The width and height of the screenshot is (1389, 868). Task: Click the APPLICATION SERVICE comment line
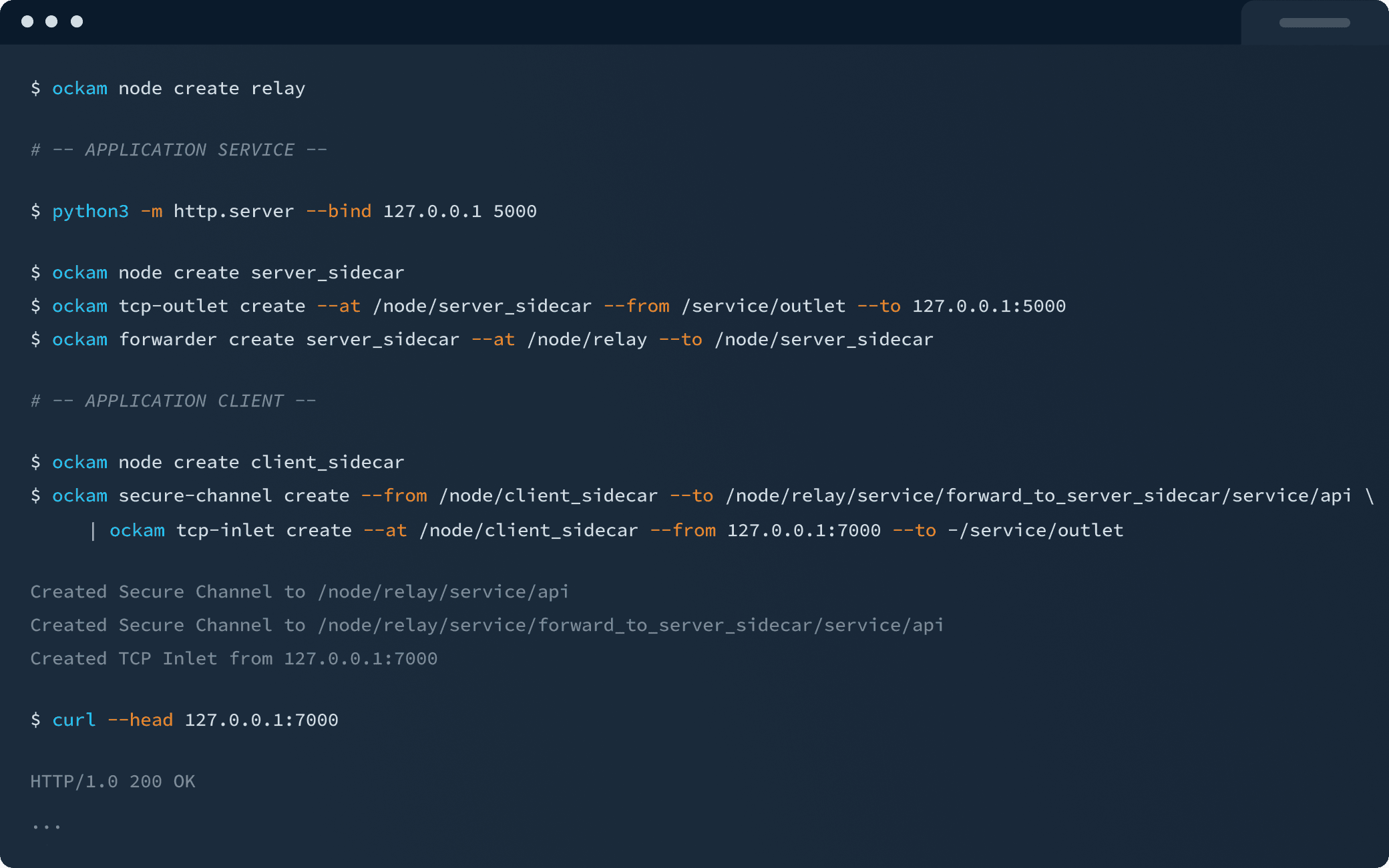(179, 150)
